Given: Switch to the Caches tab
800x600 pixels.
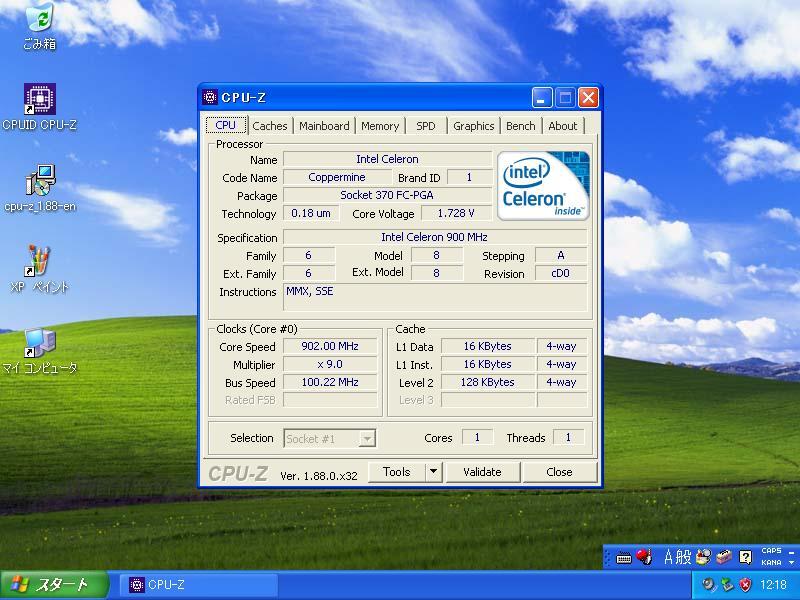Looking at the screenshot, I should point(270,126).
